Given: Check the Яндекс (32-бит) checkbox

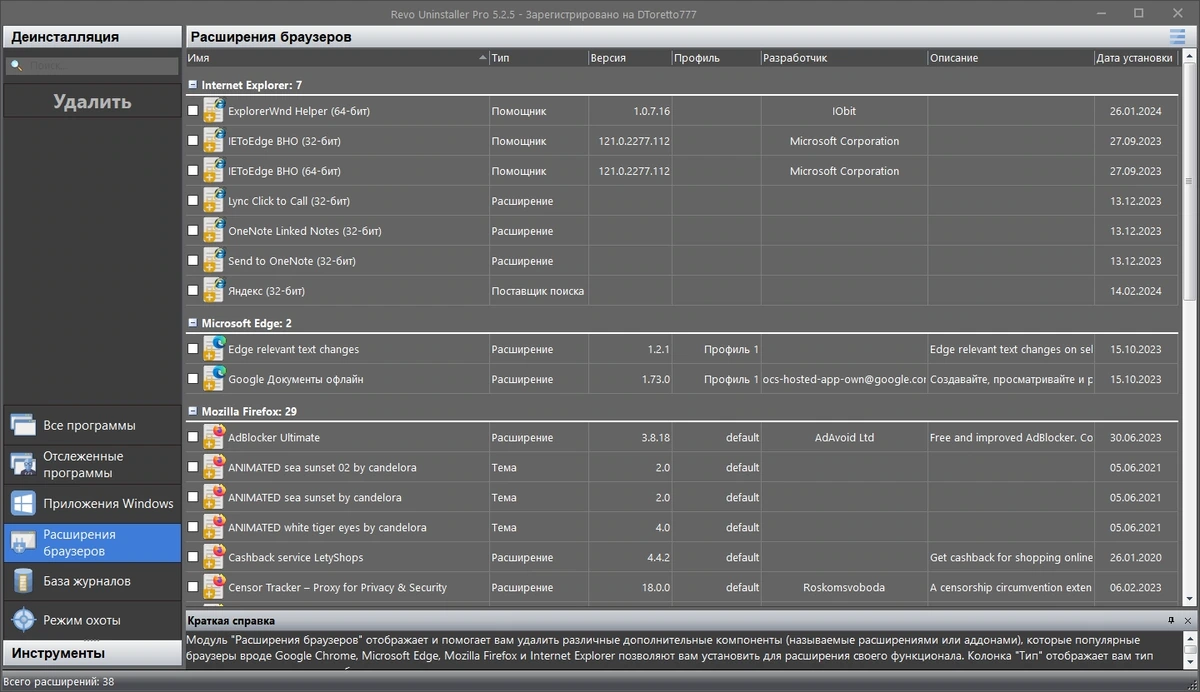Looking at the screenshot, I should (x=193, y=291).
